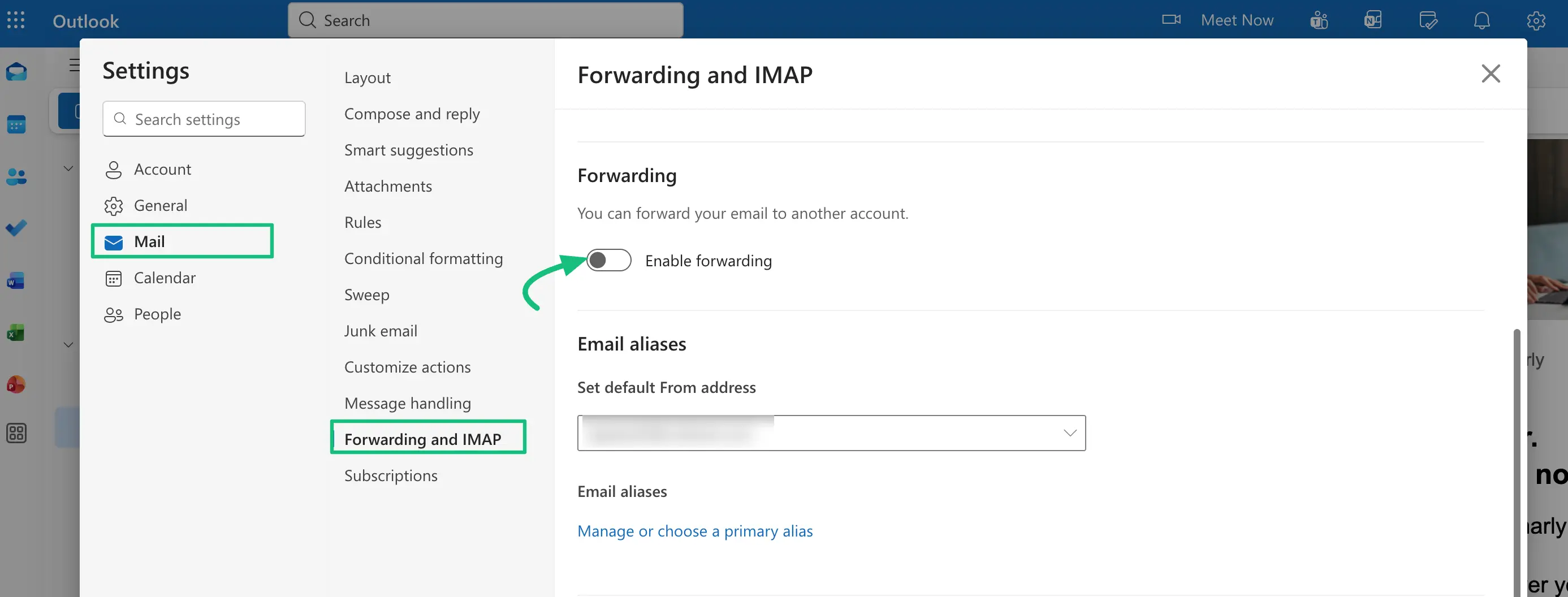Open the default From address dropdown
This screenshot has height=597, width=1568.
[x=1068, y=432]
